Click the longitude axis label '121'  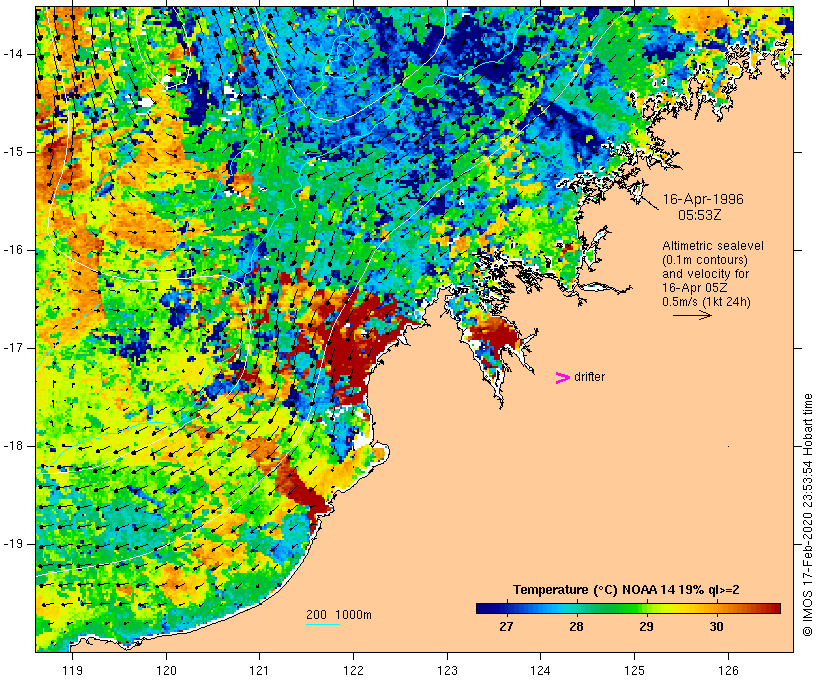(x=259, y=670)
